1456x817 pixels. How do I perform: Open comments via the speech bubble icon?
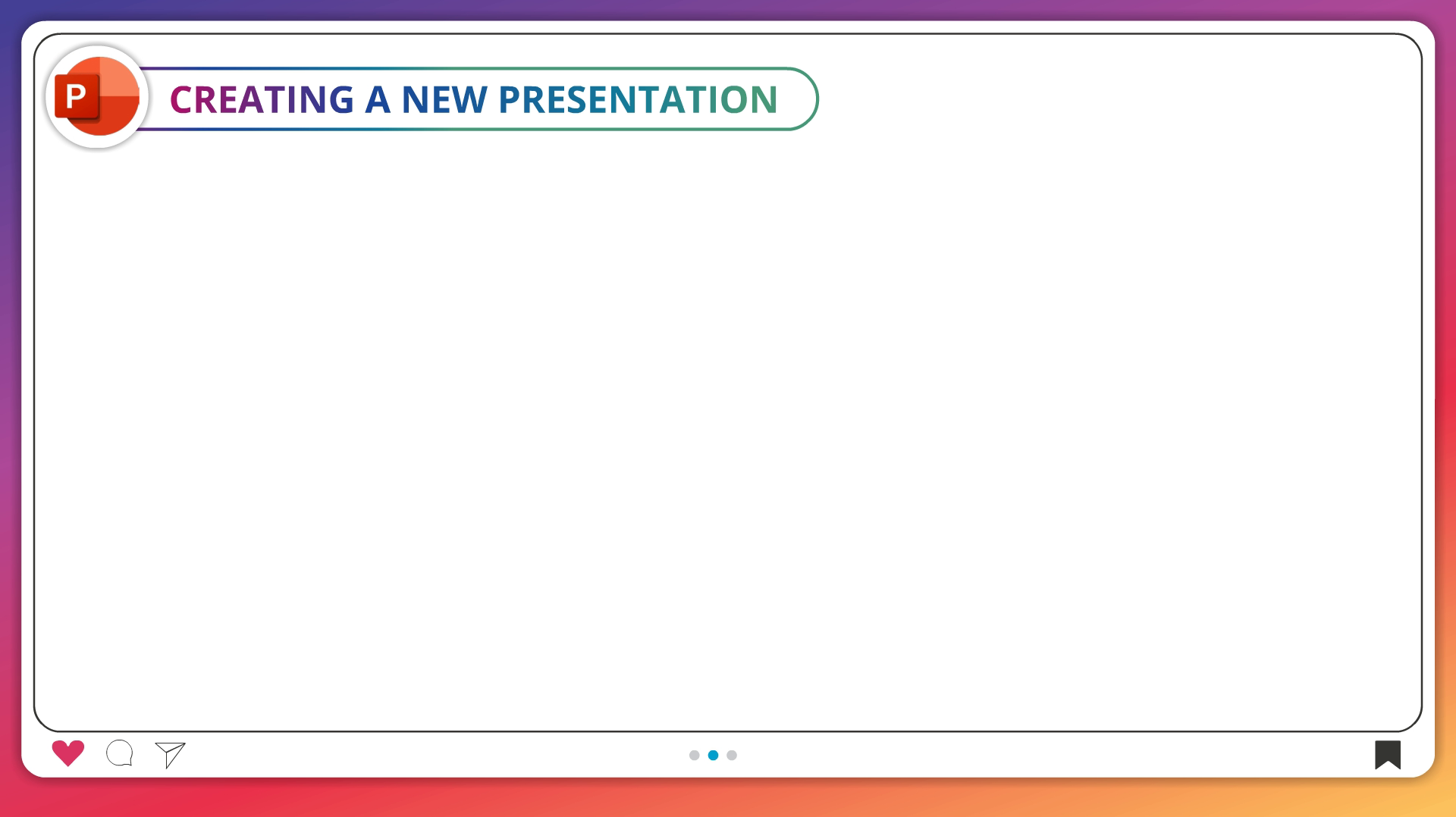coord(120,753)
